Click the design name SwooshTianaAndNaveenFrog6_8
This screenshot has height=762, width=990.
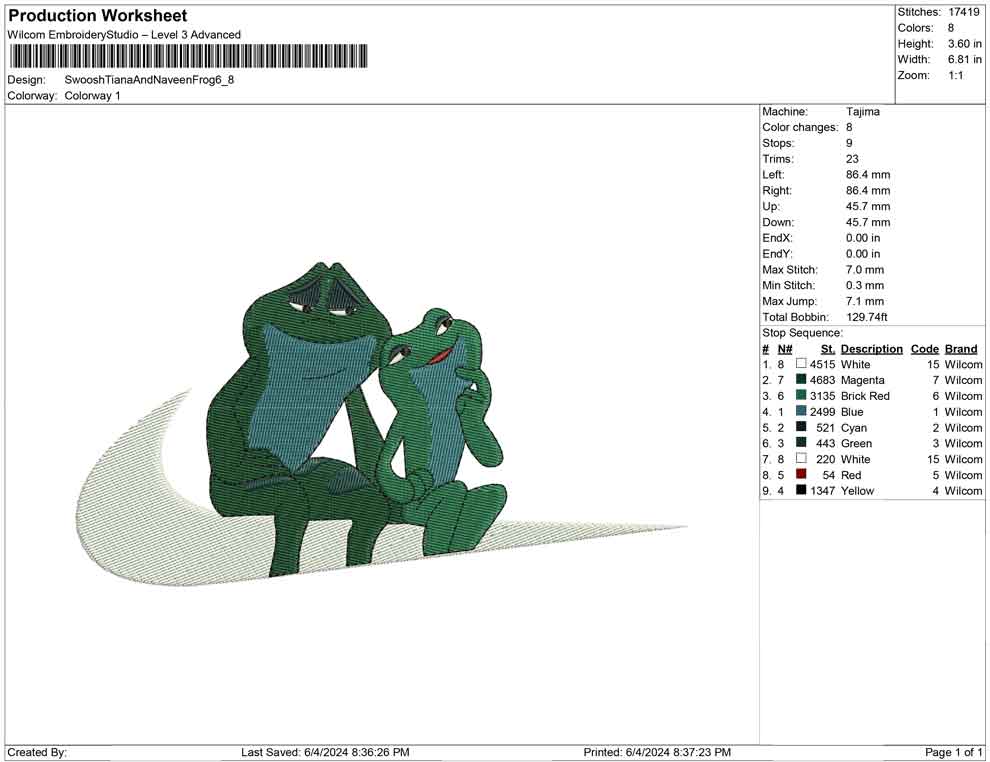[x=149, y=80]
